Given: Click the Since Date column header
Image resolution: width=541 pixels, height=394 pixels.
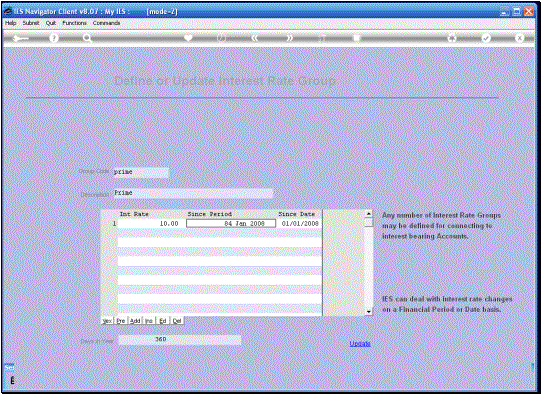Looking at the screenshot, I should click(x=297, y=214).
